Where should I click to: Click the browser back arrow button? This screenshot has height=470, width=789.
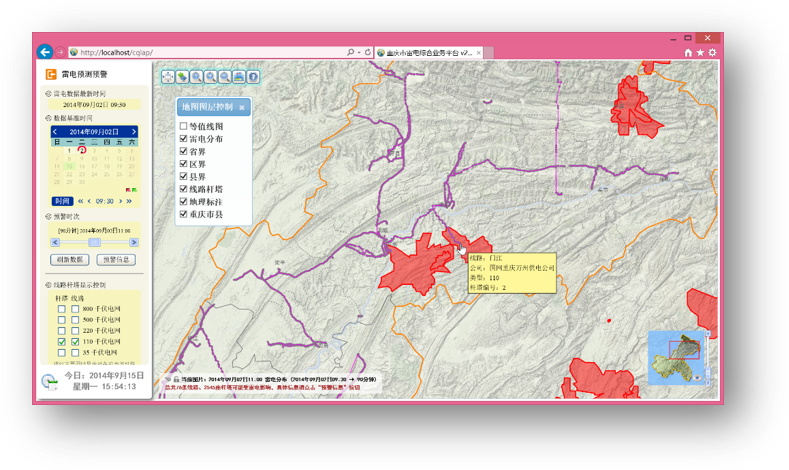coord(45,52)
